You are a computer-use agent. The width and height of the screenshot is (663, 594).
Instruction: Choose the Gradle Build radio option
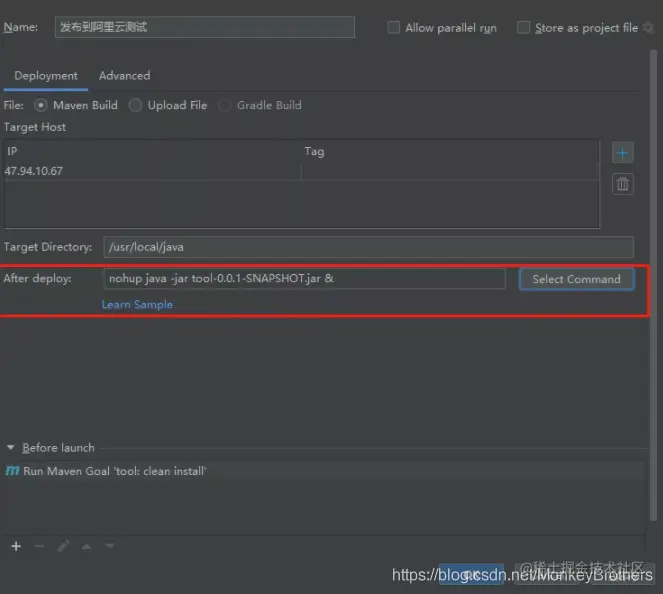225,105
